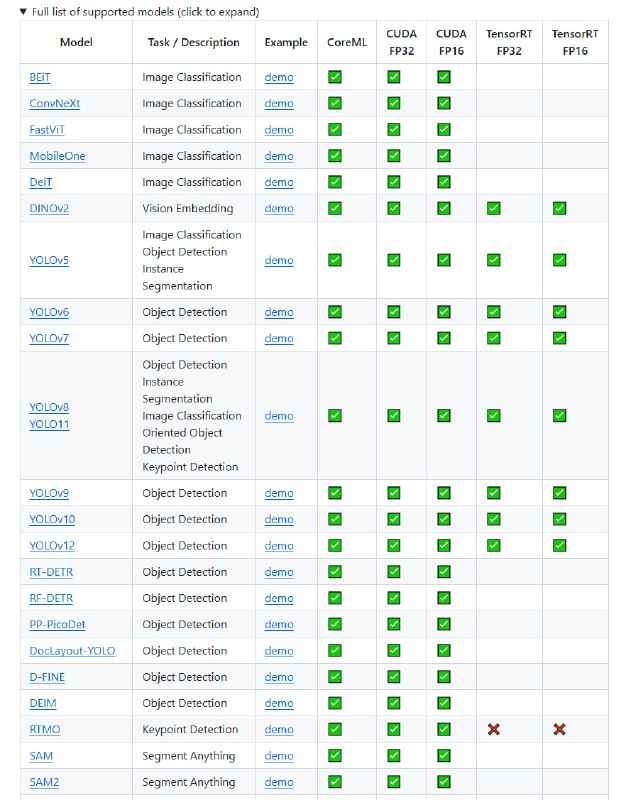The height and width of the screenshot is (800, 631).
Task: Open the demo link for YOLOv8
Action: pos(279,416)
